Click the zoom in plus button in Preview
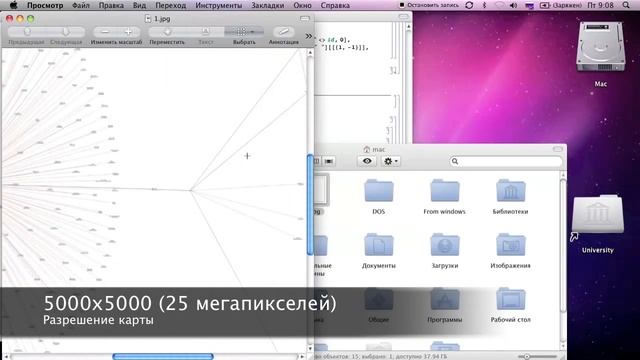Viewport: 640px width, 360px height. pos(128,32)
